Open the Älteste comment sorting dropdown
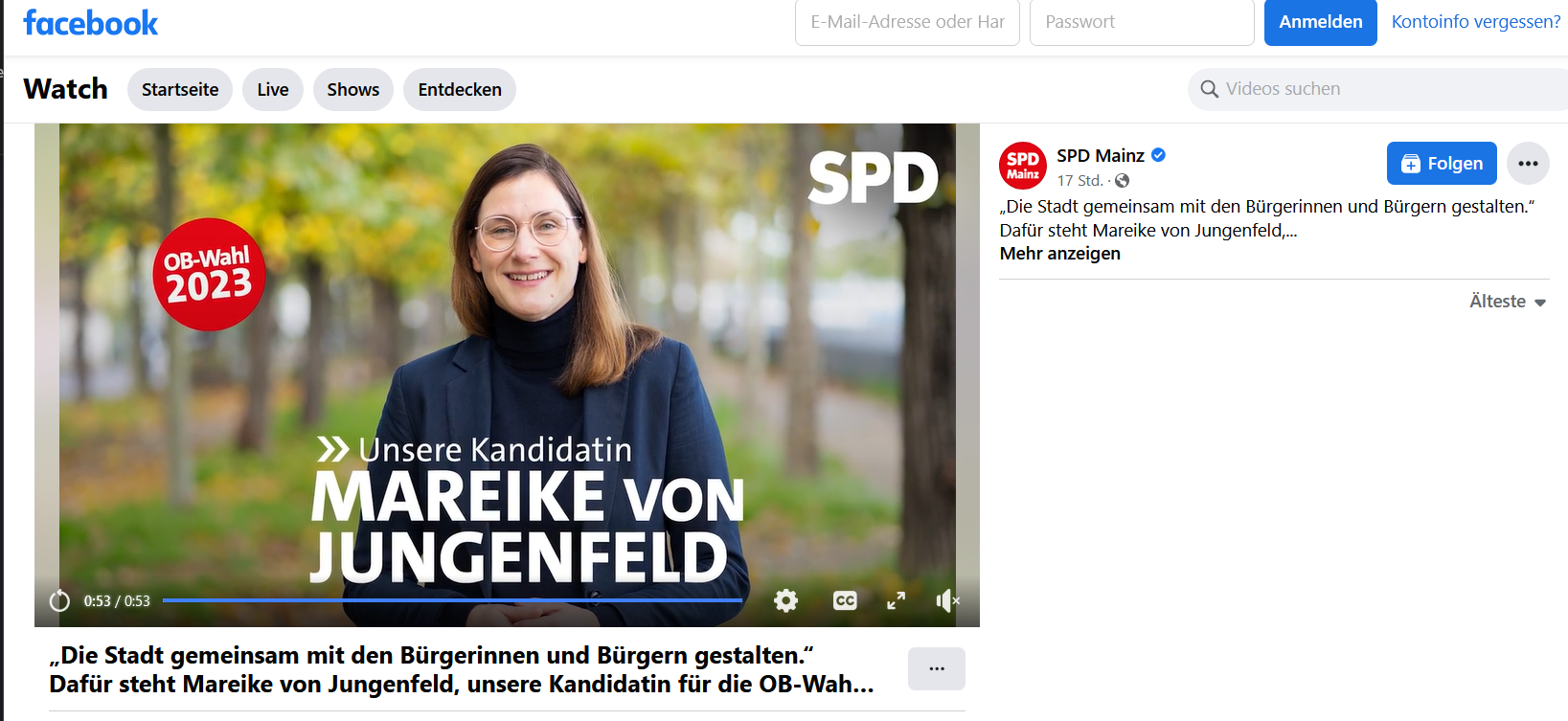This screenshot has height=721, width=1568. [x=1508, y=302]
